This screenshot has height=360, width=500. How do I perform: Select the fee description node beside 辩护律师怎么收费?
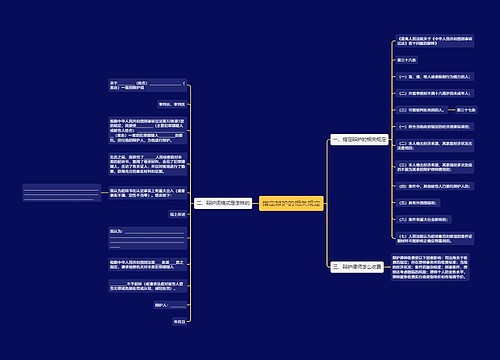click(x=430, y=267)
